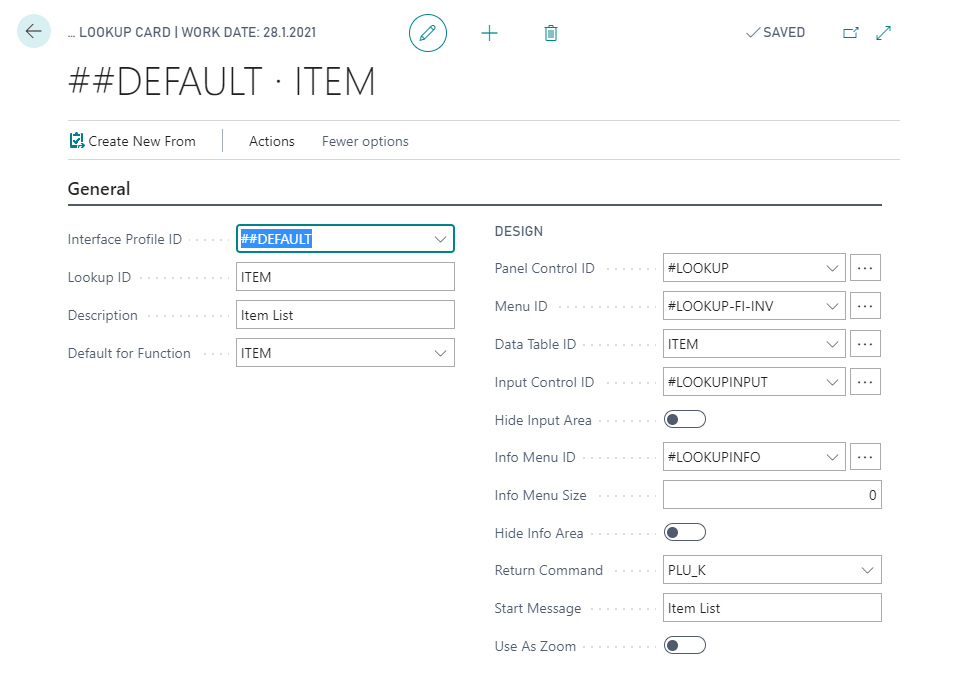Image resolution: width=968 pixels, height=685 pixels.
Task: Open card in new window icon
Action: pos(850,33)
